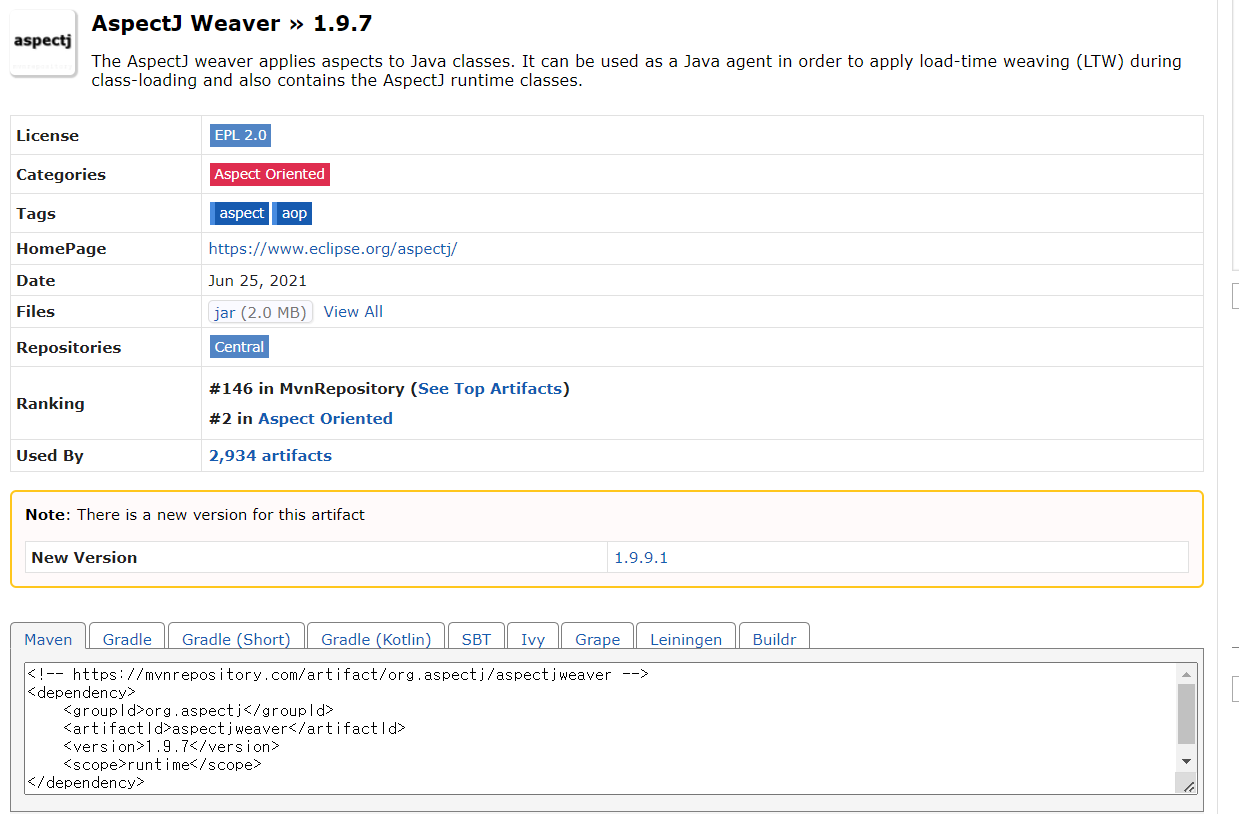
Task: Click the New Version label cell
Action: coord(316,557)
